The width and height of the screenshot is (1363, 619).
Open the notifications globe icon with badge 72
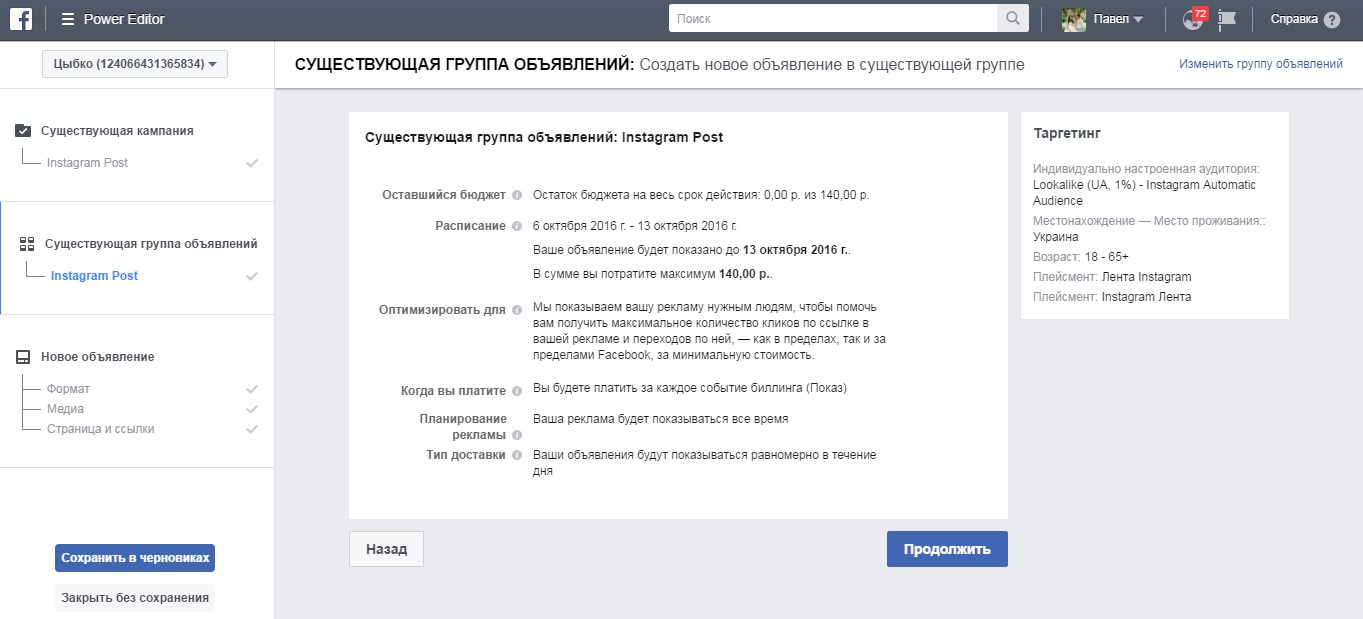(x=1193, y=18)
